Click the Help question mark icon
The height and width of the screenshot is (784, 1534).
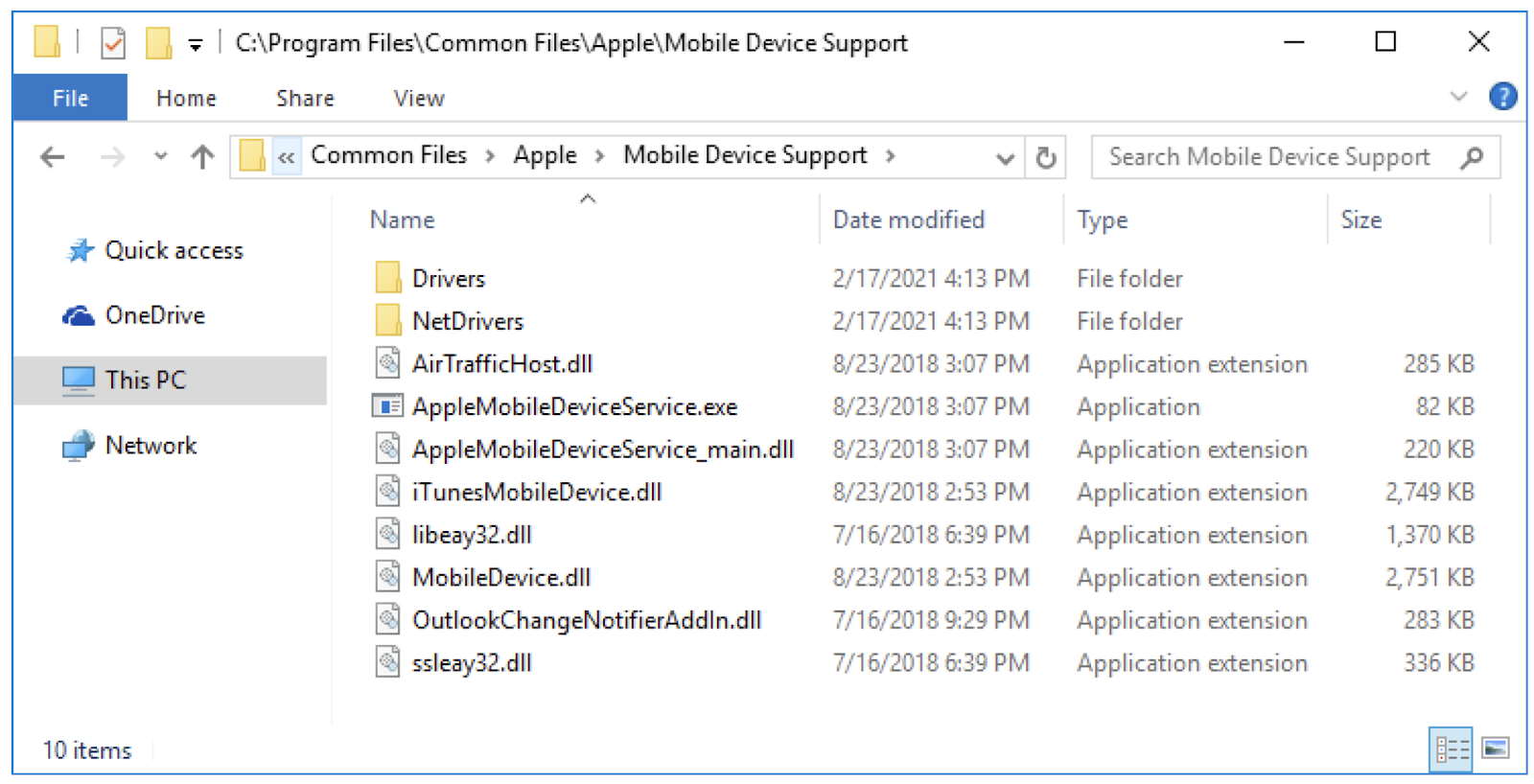point(1503,96)
